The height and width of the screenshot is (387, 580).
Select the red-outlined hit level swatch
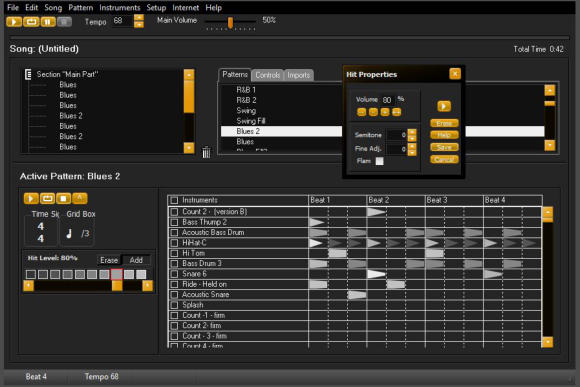[117, 274]
